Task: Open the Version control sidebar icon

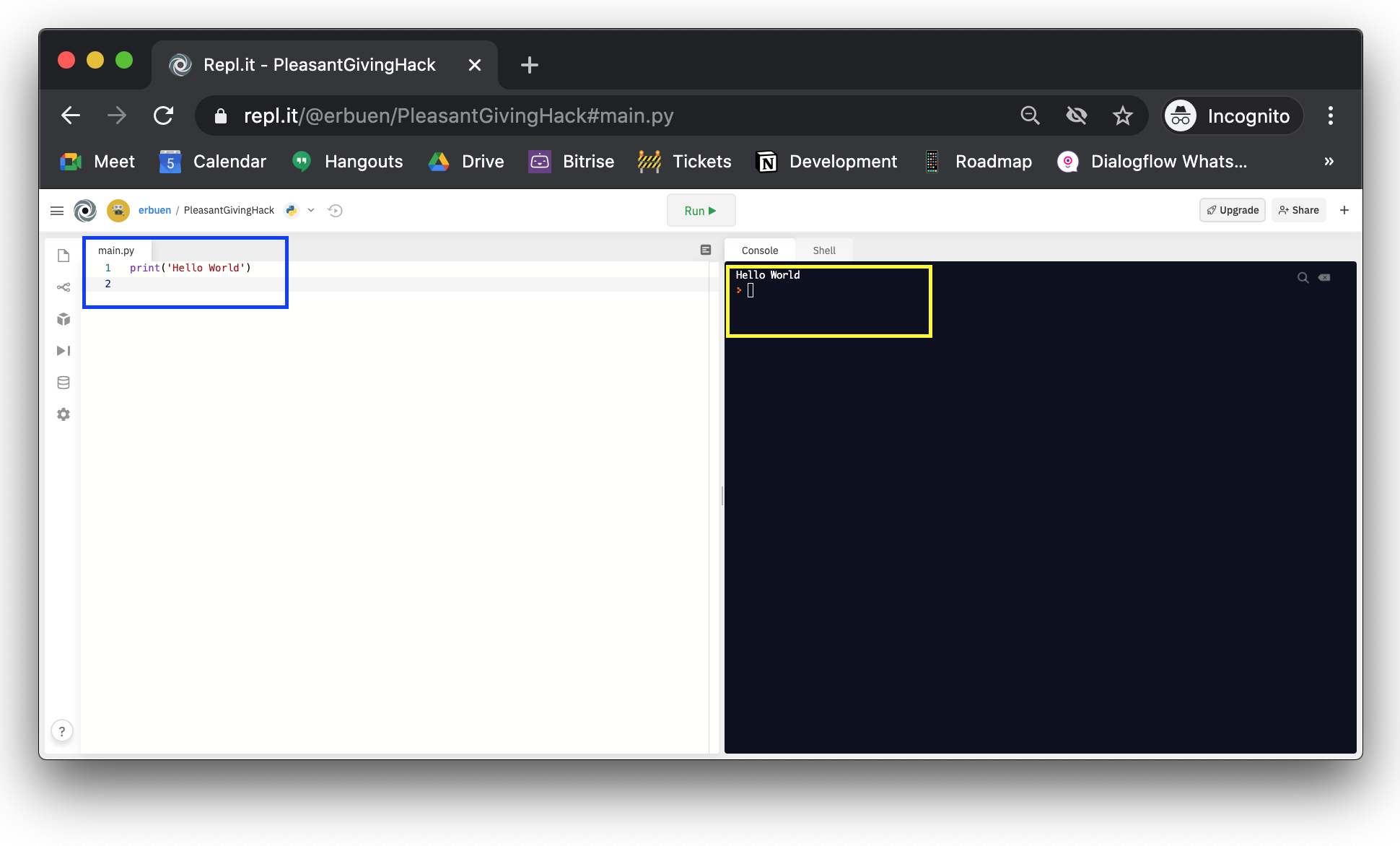Action: (x=64, y=287)
